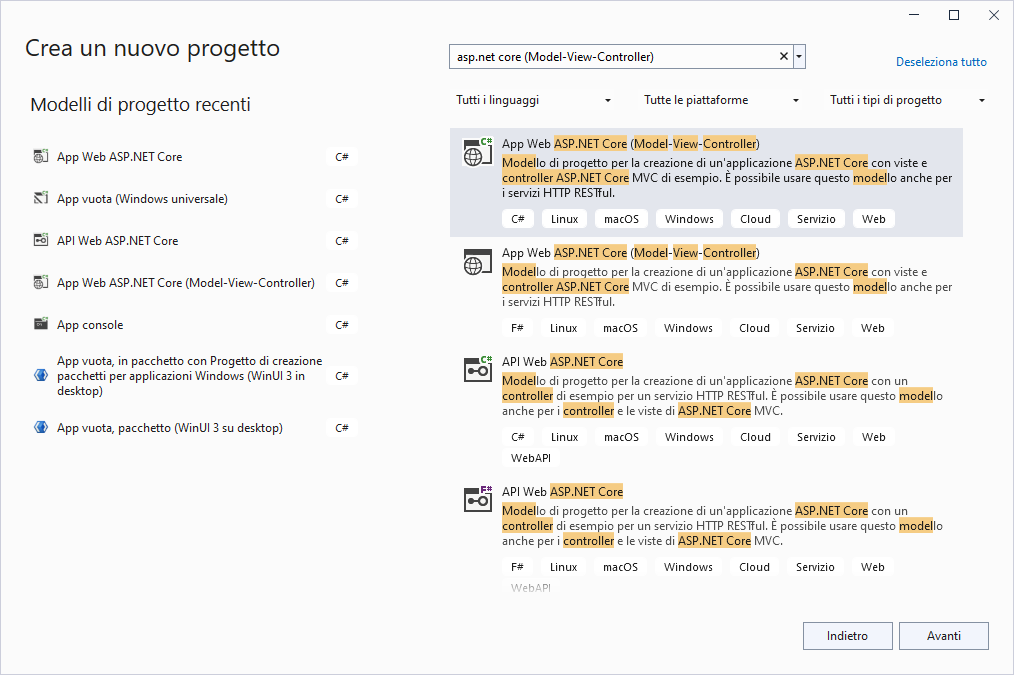The height and width of the screenshot is (675, 1014).
Task: Click the C# API Web ASP.NET Core result title
Action: [x=563, y=361]
